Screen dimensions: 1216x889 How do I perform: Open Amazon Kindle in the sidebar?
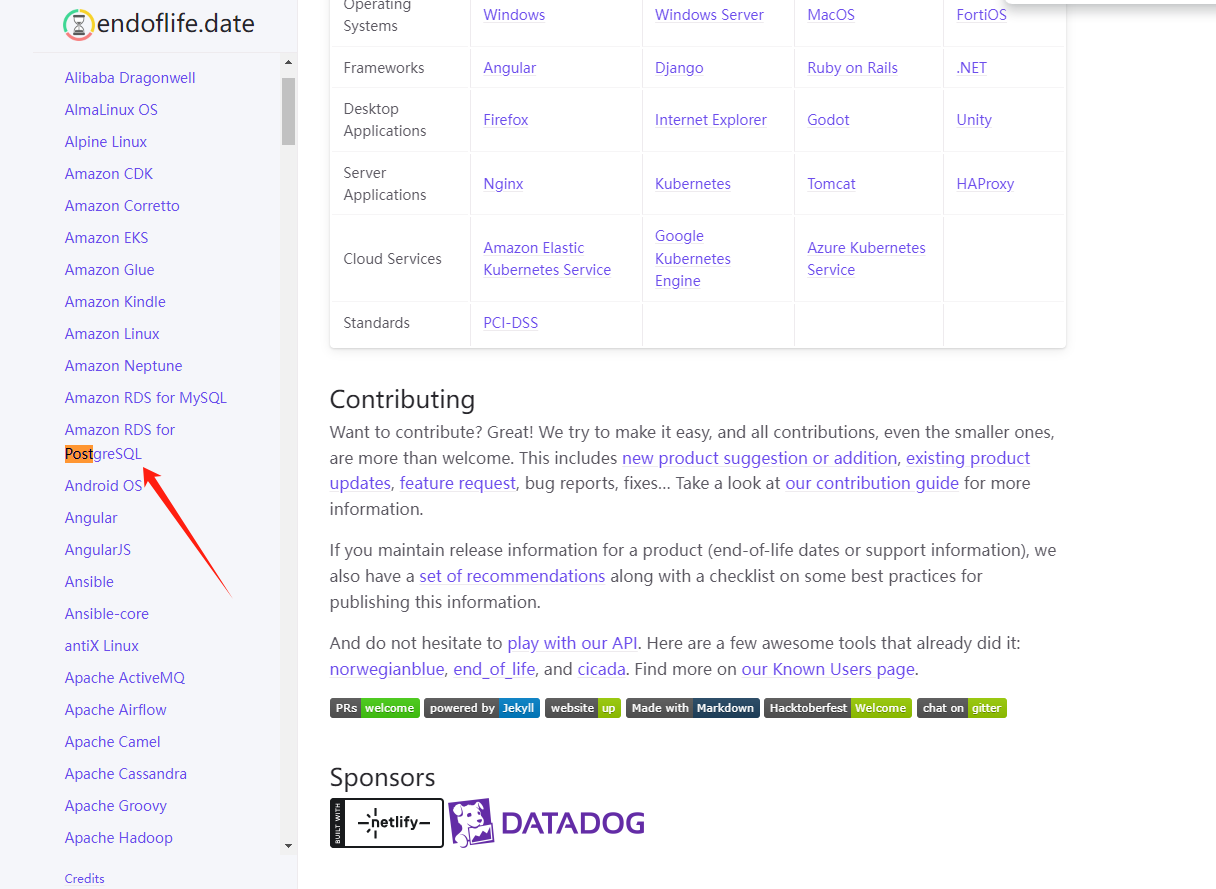pos(115,302)
